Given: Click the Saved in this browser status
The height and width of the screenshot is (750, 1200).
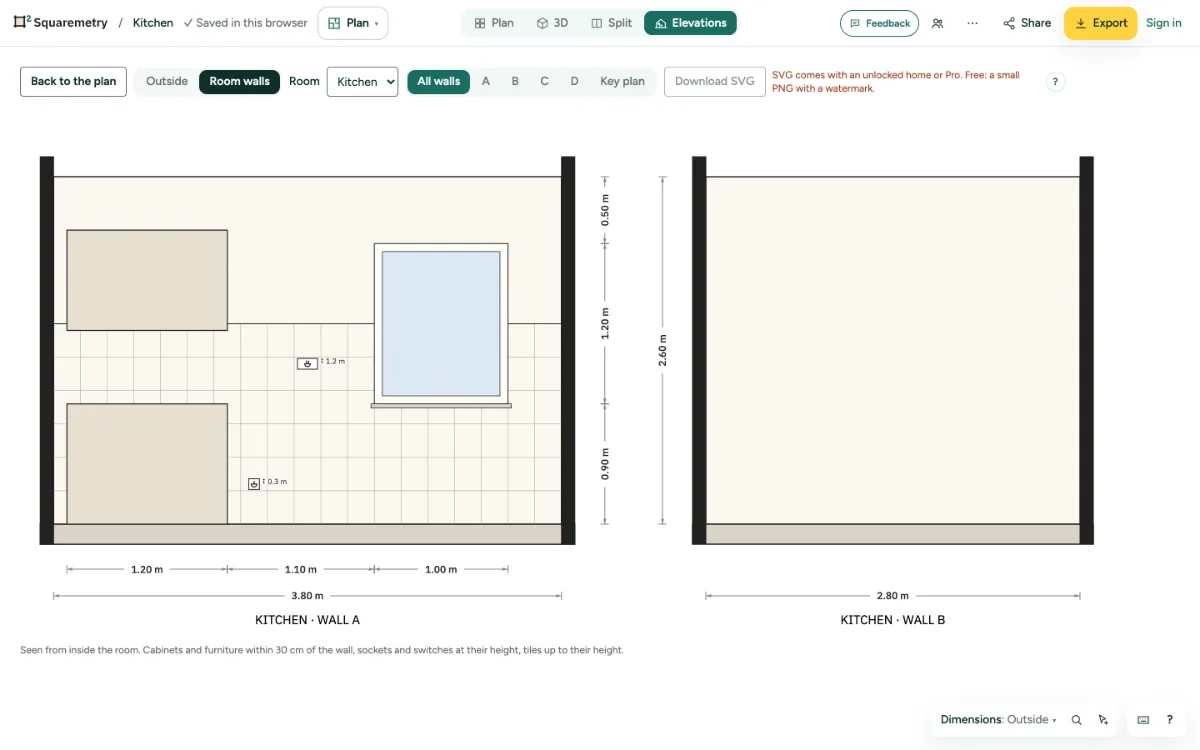Looking at the screenshot, I should [246, 23].
